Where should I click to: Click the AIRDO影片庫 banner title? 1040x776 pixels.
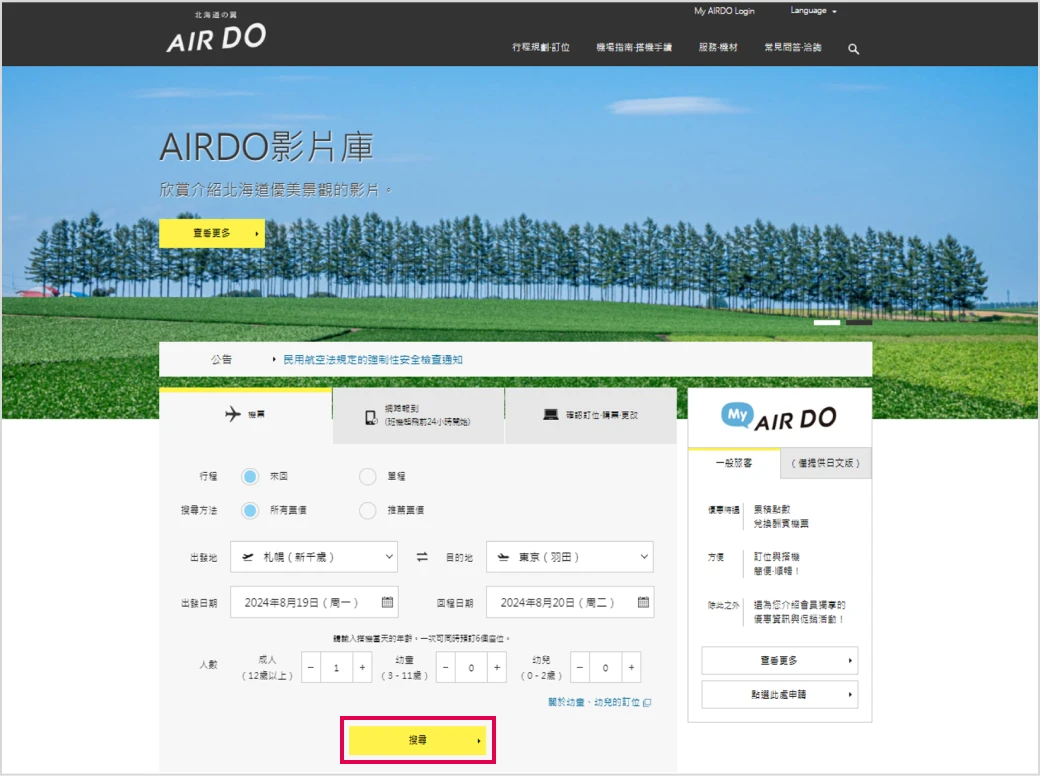267,147
